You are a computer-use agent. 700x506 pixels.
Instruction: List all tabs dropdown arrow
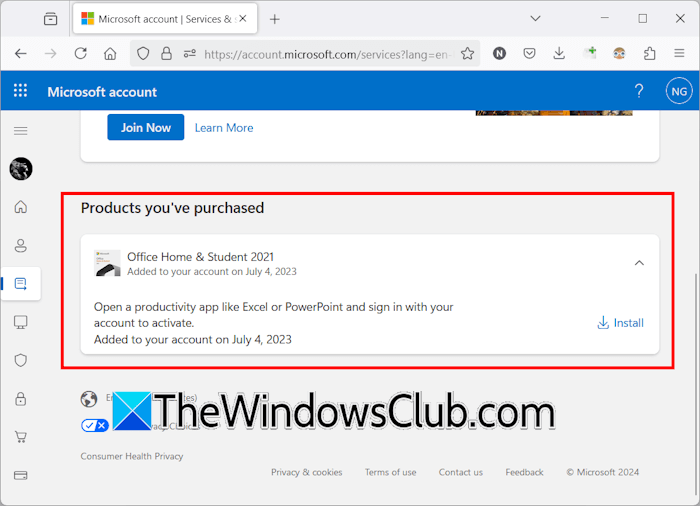click(x=535, y=19)
